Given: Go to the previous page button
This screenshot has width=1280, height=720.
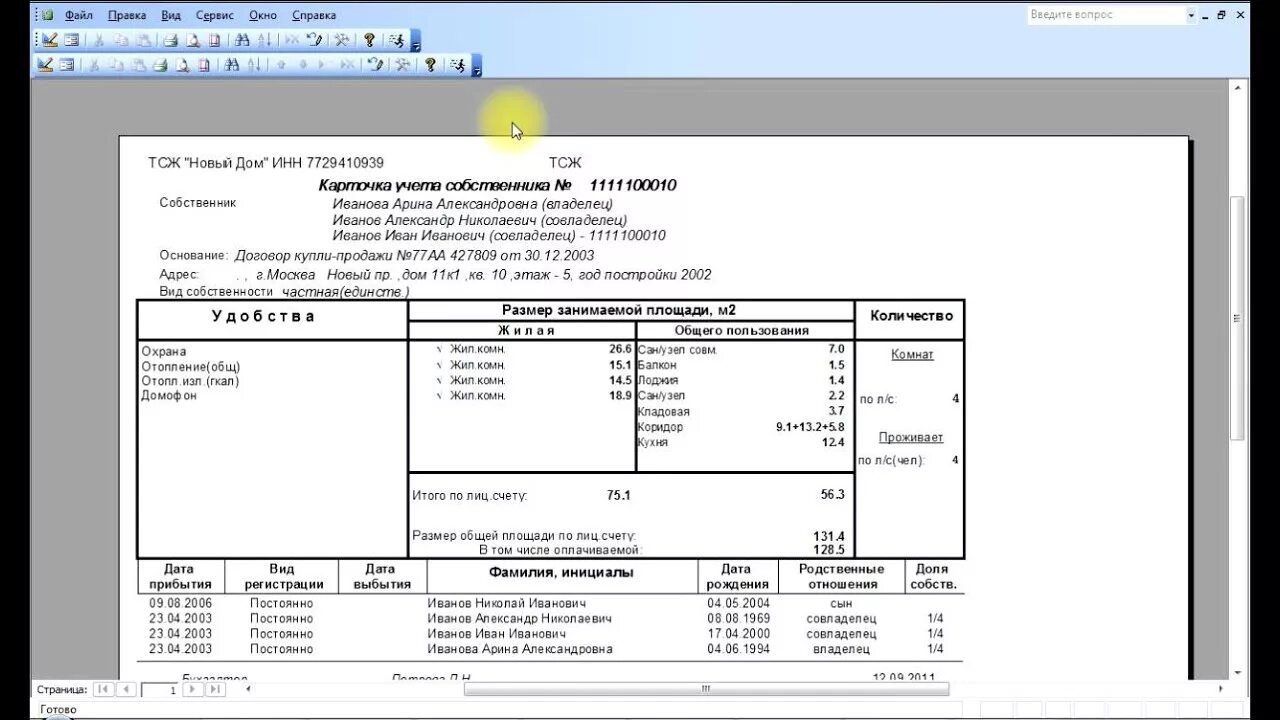Looking at the screenshot, I should [x=126, y=689].
